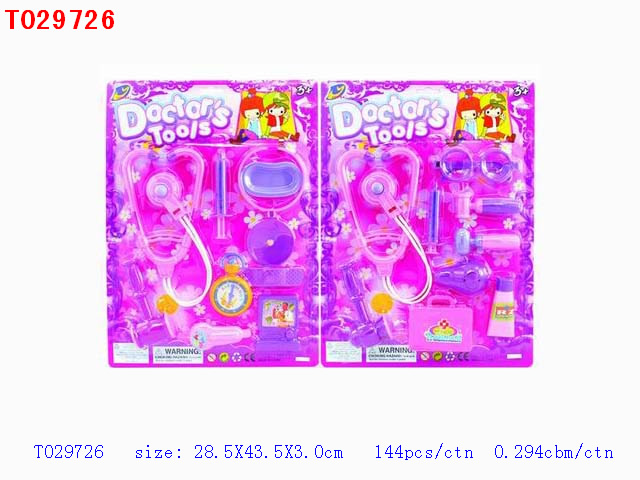The image size is (640, 480).
Task: Click the 3+ age badge on right package
Action: 521,90
